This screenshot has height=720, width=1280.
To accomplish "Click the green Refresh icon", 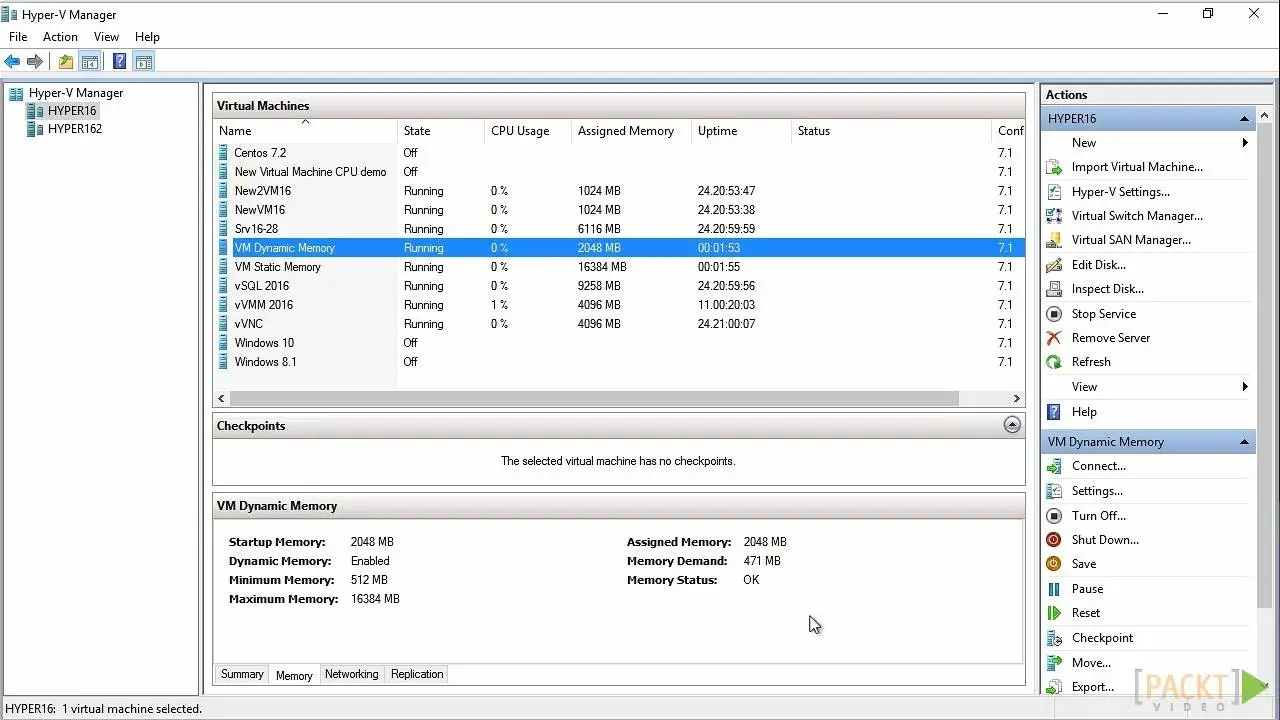I will coord(1053,362).
